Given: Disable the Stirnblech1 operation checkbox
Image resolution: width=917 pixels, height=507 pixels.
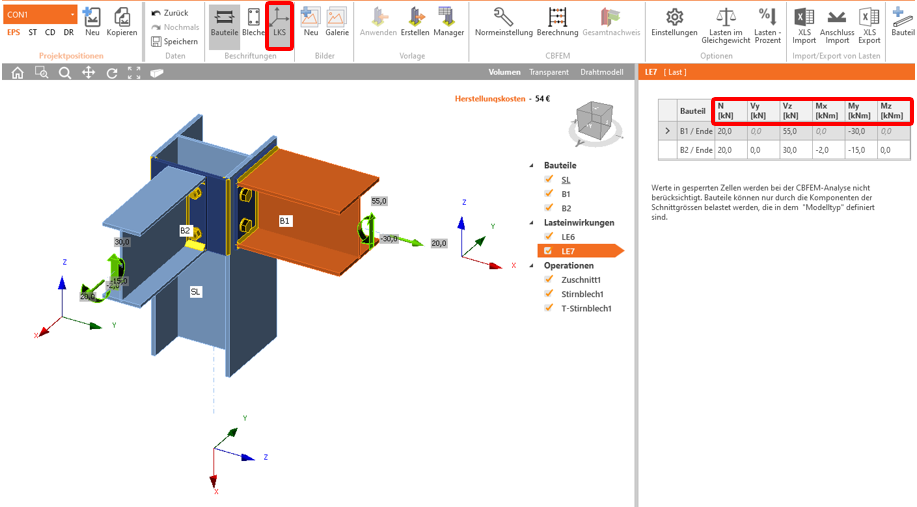Looking at the screenshot, I should pyautogui.click(x=548, y=294).
